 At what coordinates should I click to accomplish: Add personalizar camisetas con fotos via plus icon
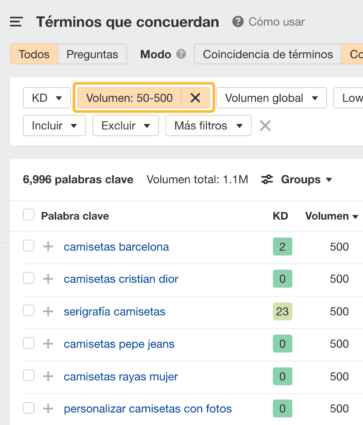click(x=48, y=408)
